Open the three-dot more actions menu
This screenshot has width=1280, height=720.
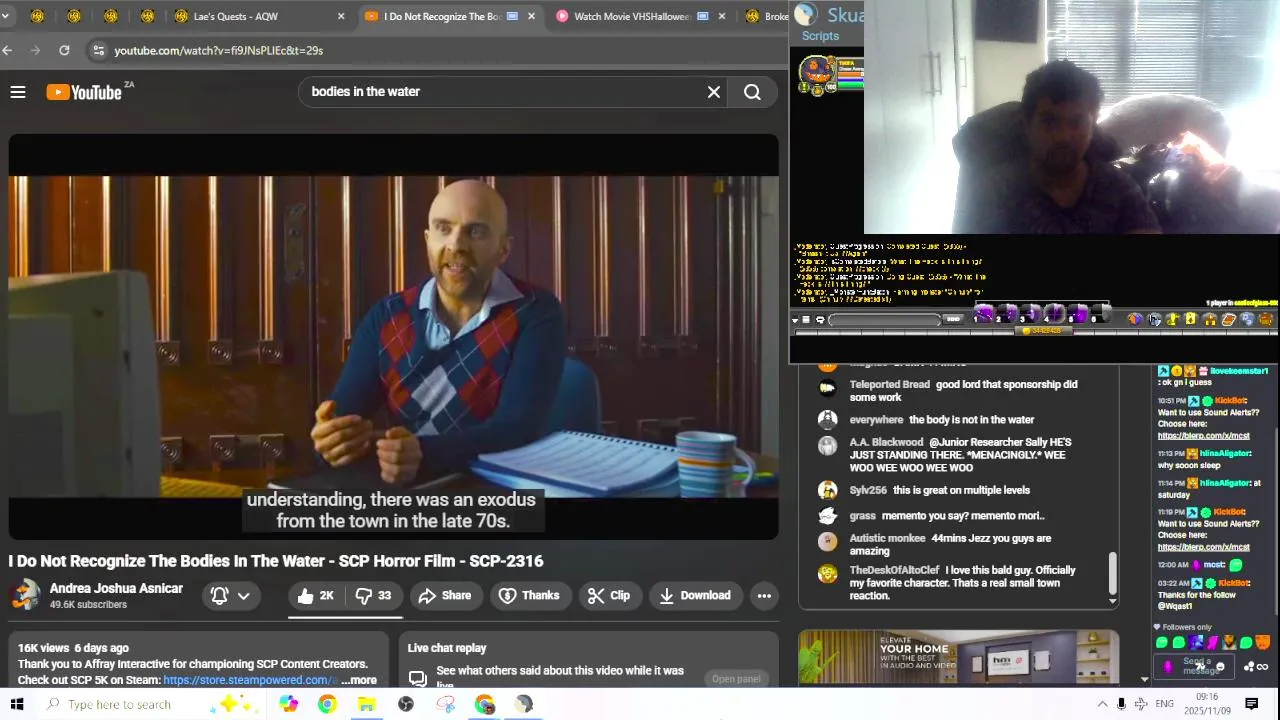764,596
